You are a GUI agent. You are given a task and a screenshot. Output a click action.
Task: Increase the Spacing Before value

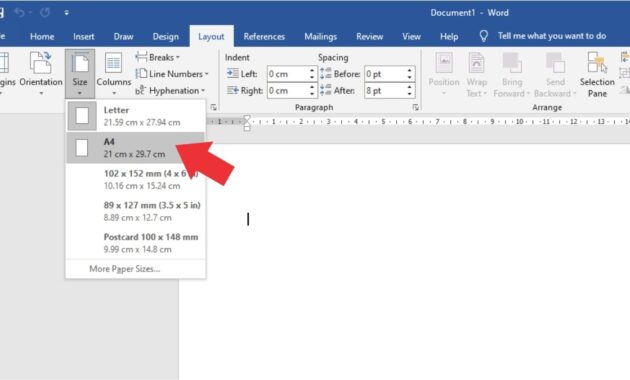pyautogui.click(x=409, y=71)
